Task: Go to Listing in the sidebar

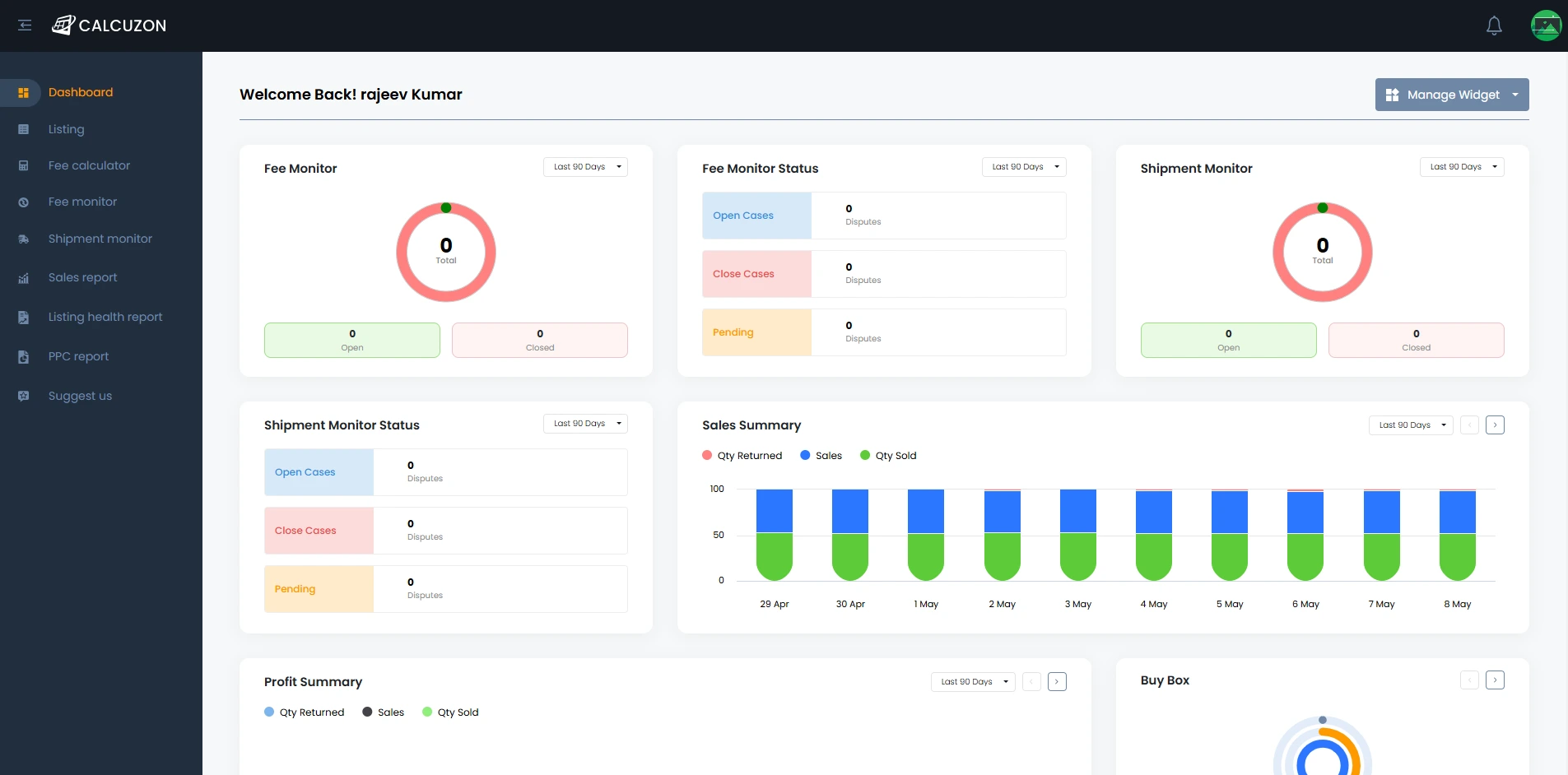Action: (x=66, y=129)
